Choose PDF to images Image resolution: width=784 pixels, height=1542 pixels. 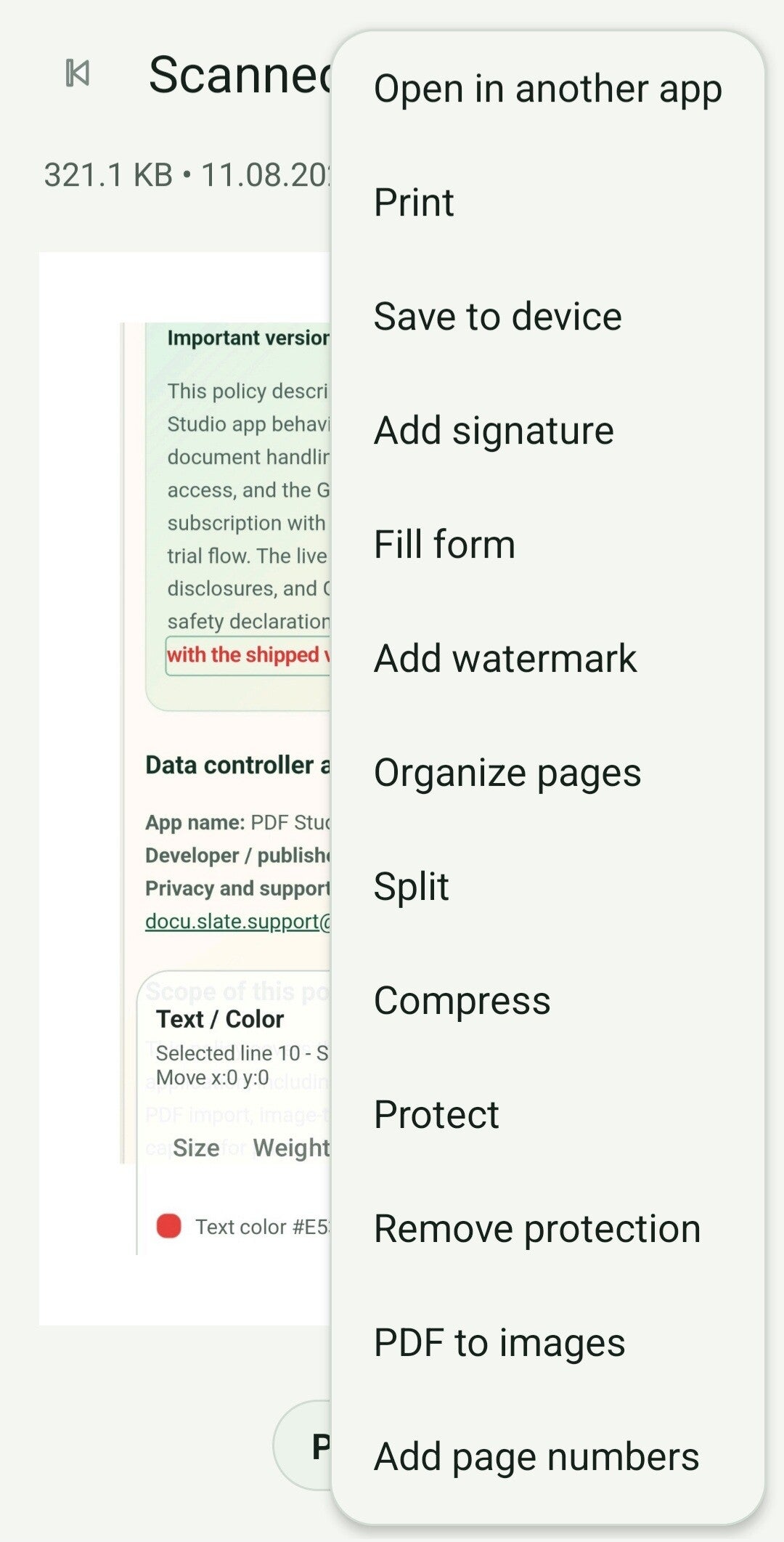pyautogui.click(x=548, y=1343)
